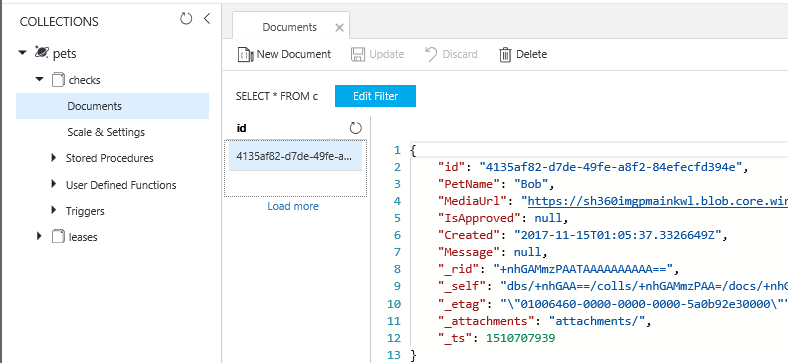This screenshot has height=363, width=788.
Task: Click the "PetName" key in JSON
Action: 470,184
